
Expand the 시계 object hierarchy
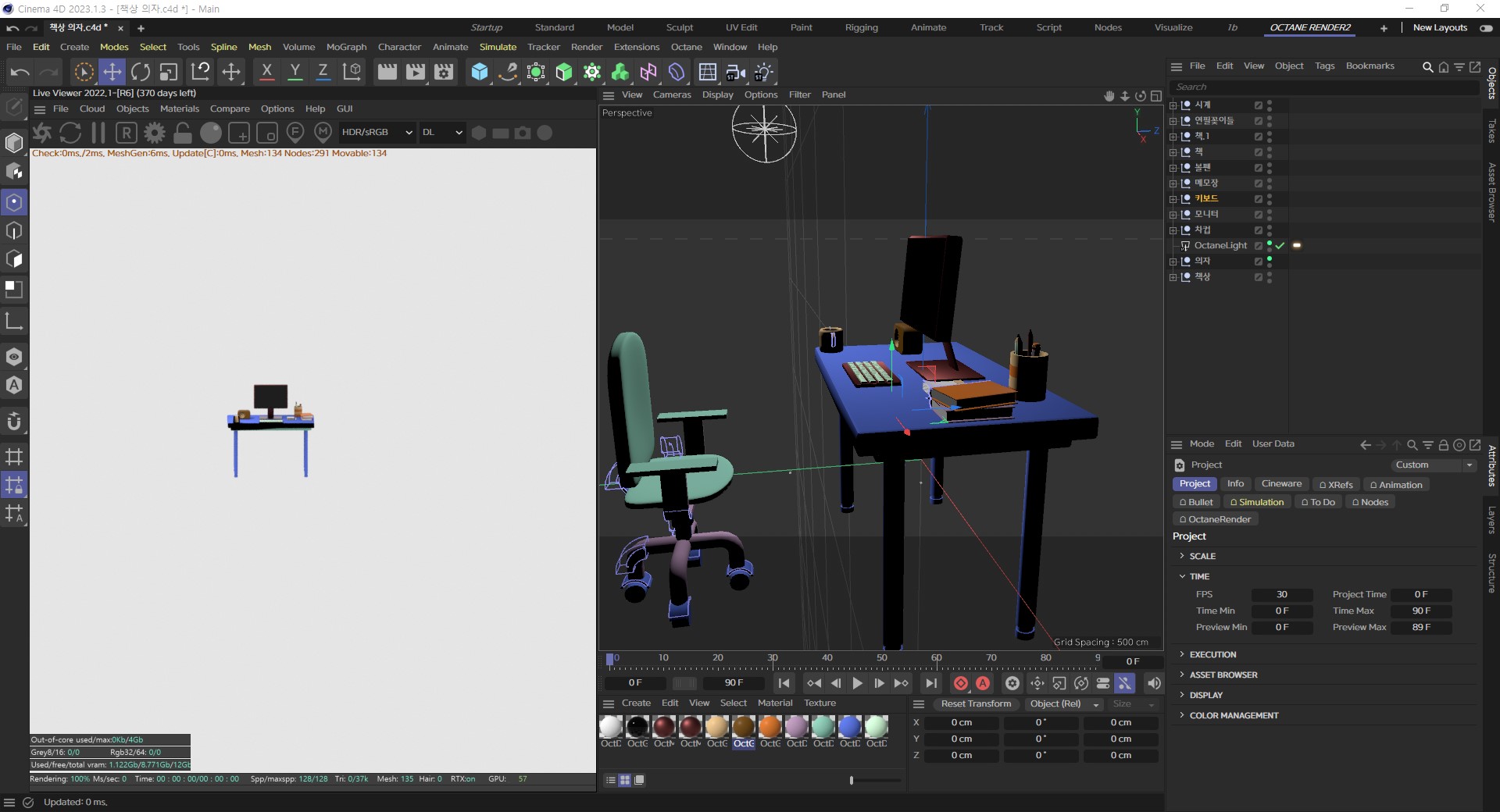(1173, 105)
